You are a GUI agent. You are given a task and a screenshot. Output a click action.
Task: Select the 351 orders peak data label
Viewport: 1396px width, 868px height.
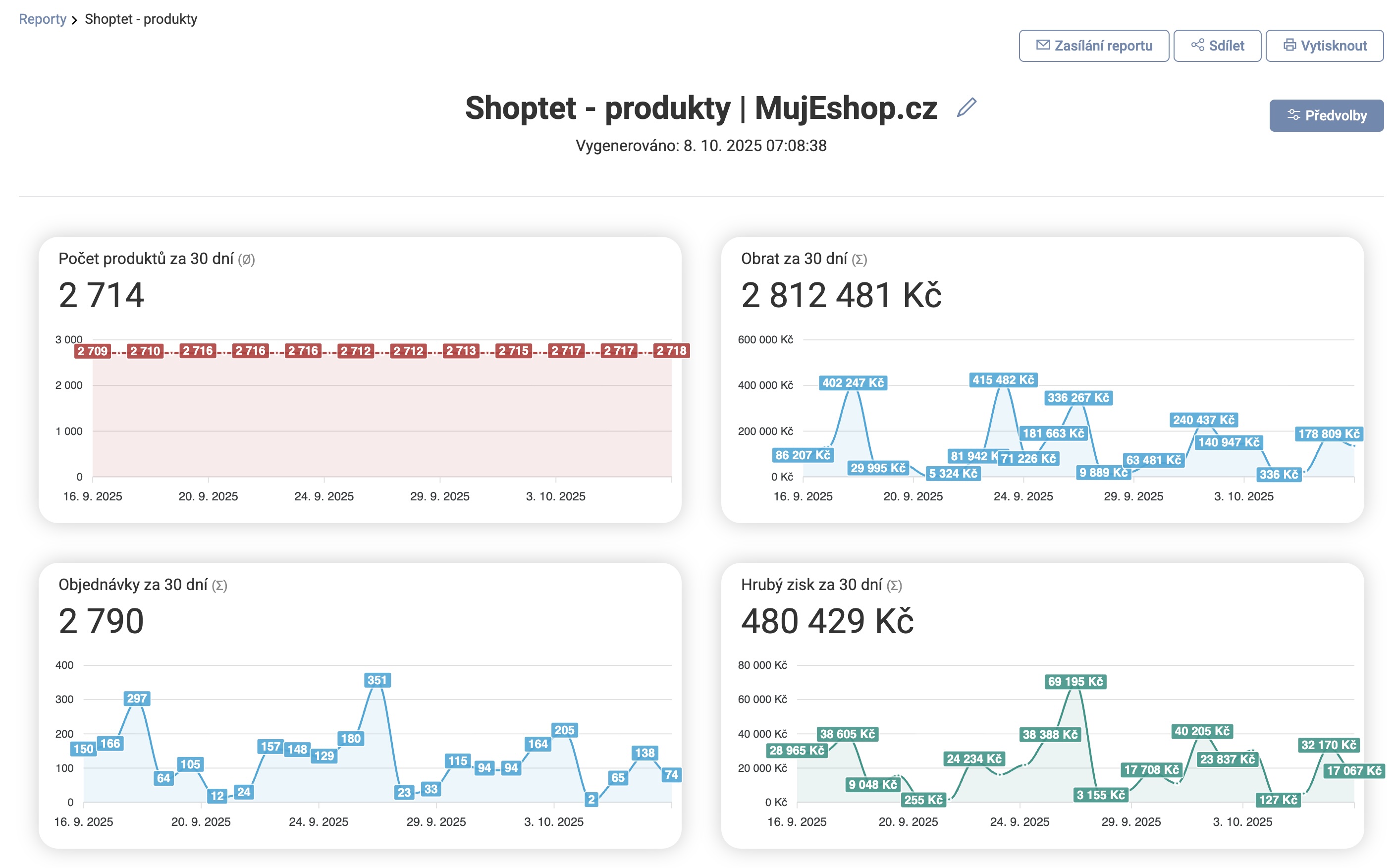(377, 680)
